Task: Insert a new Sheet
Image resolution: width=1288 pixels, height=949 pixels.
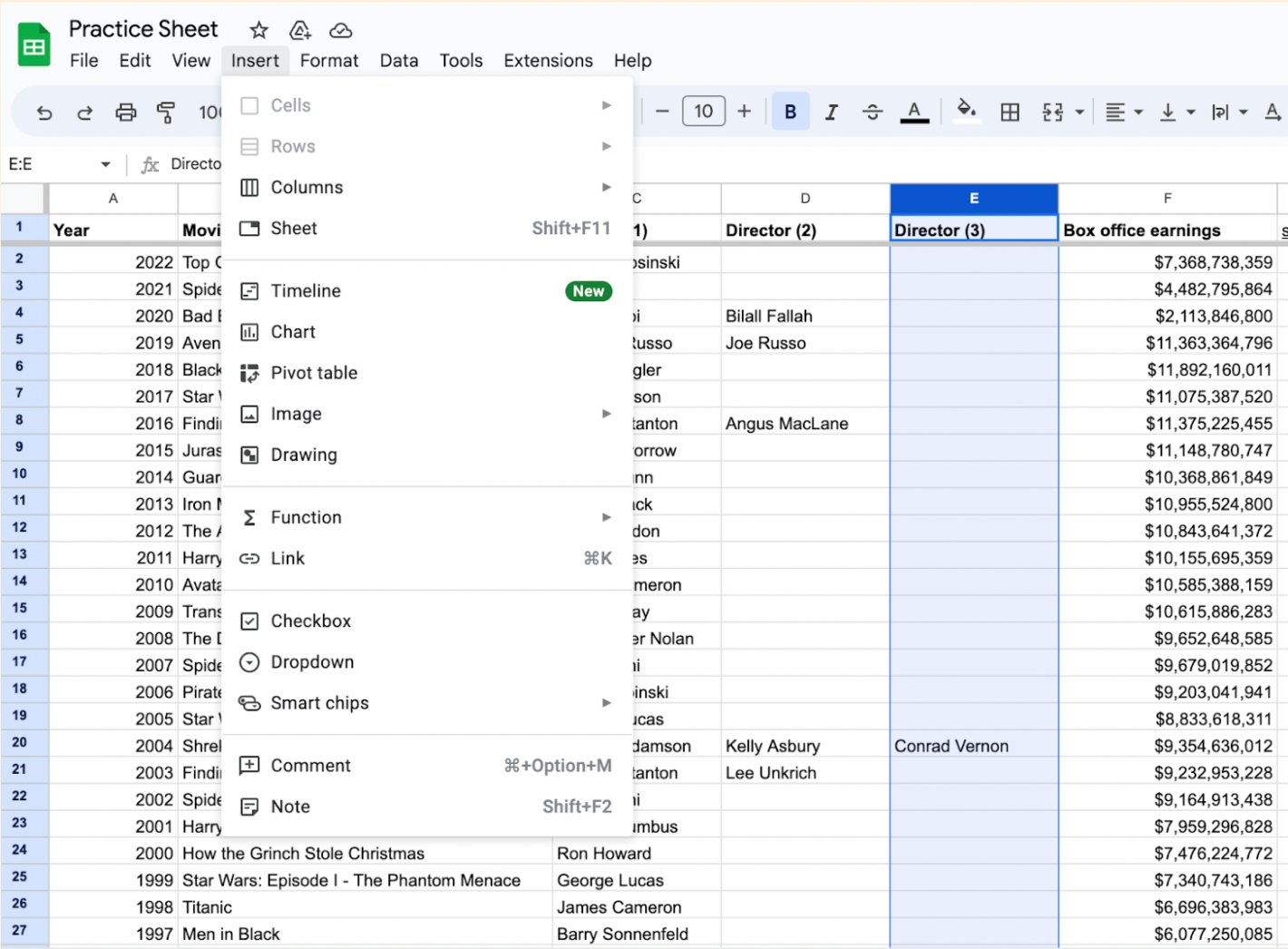Action: pos(426,229)
